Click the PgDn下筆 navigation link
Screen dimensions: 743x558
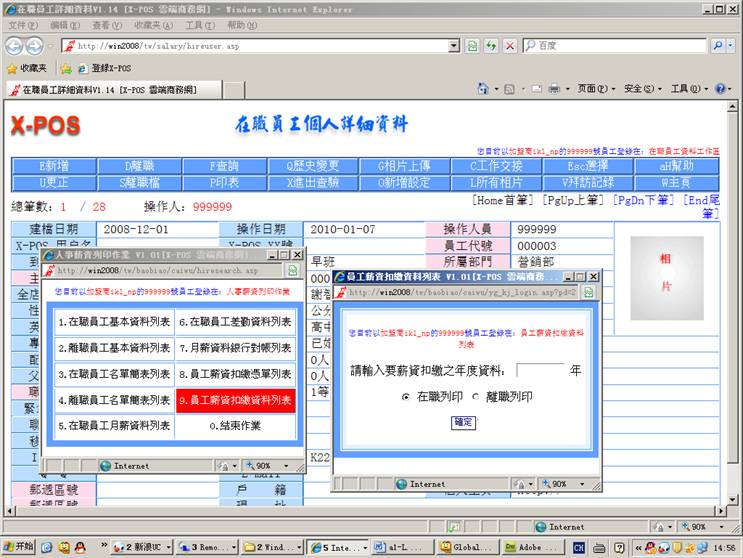[643, 201]
